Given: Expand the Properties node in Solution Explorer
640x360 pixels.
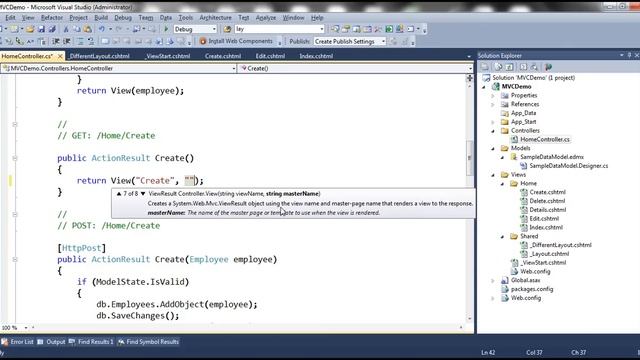Looking at the screenshot, I should coord(493,96).
